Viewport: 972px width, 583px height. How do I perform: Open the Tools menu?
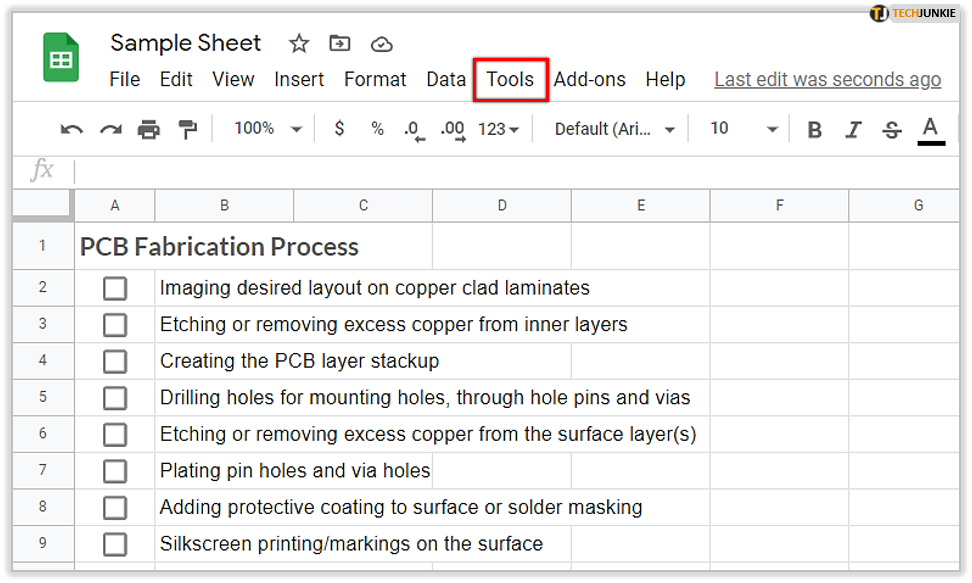point(510,80)
